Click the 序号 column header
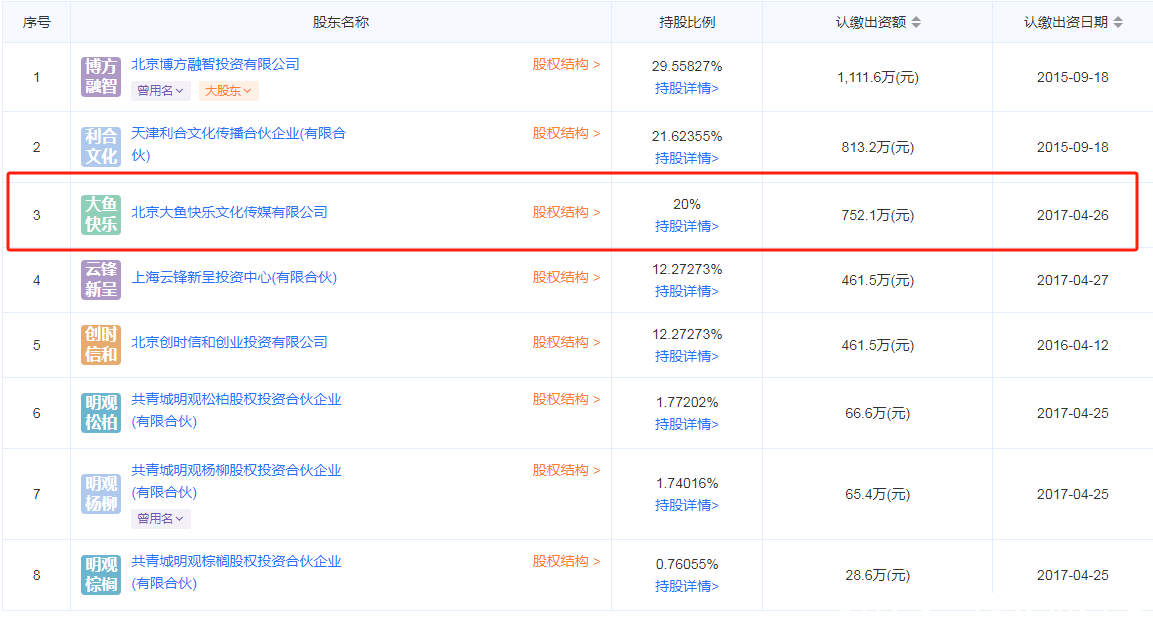Viewport: 1153px width, 619px height. point(37,22)
